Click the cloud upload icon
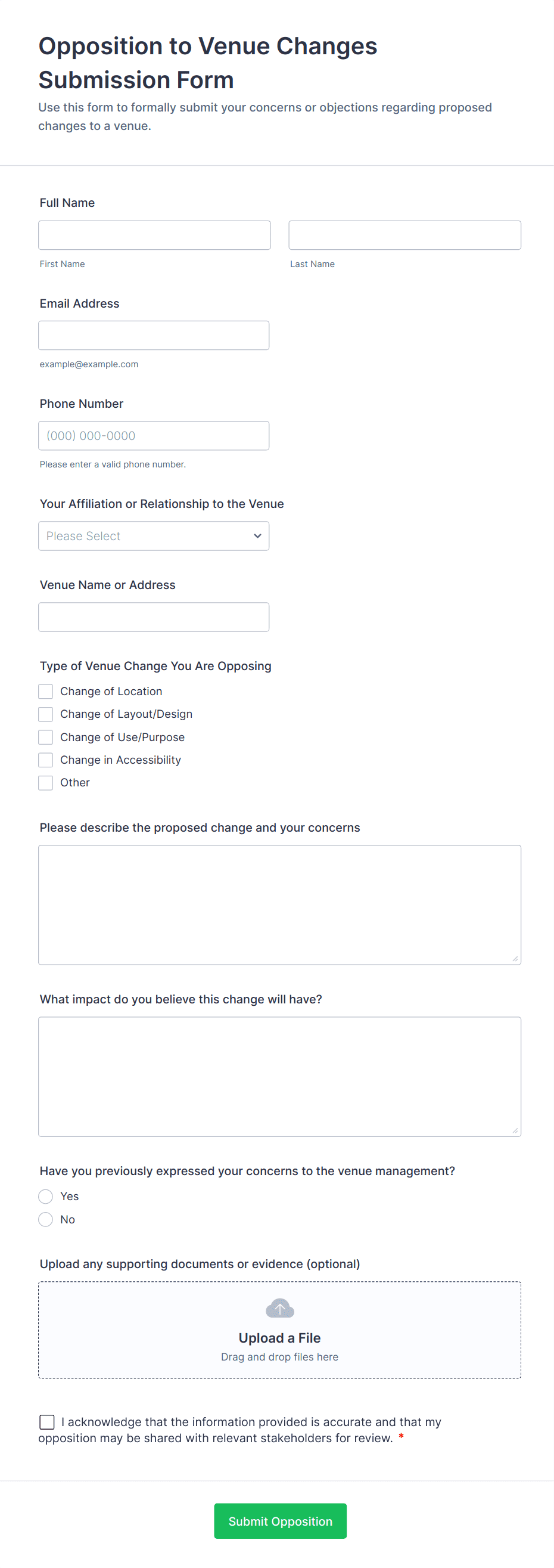 click(280, 1307)
